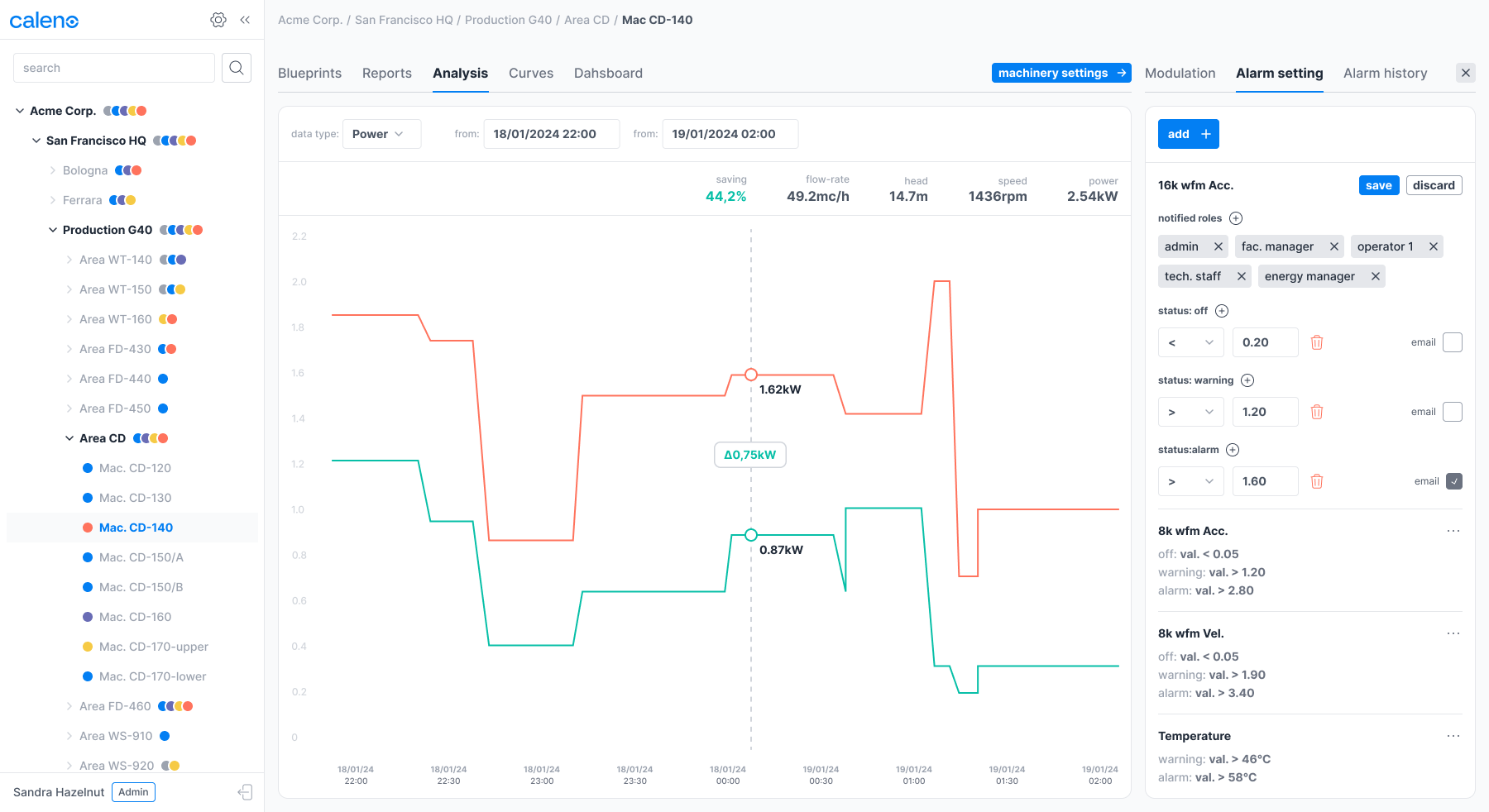Image resolution: width=1489 pixels, height=812 pixels.
Task: Open the settings gear in sidebar header
Action: 218,20
